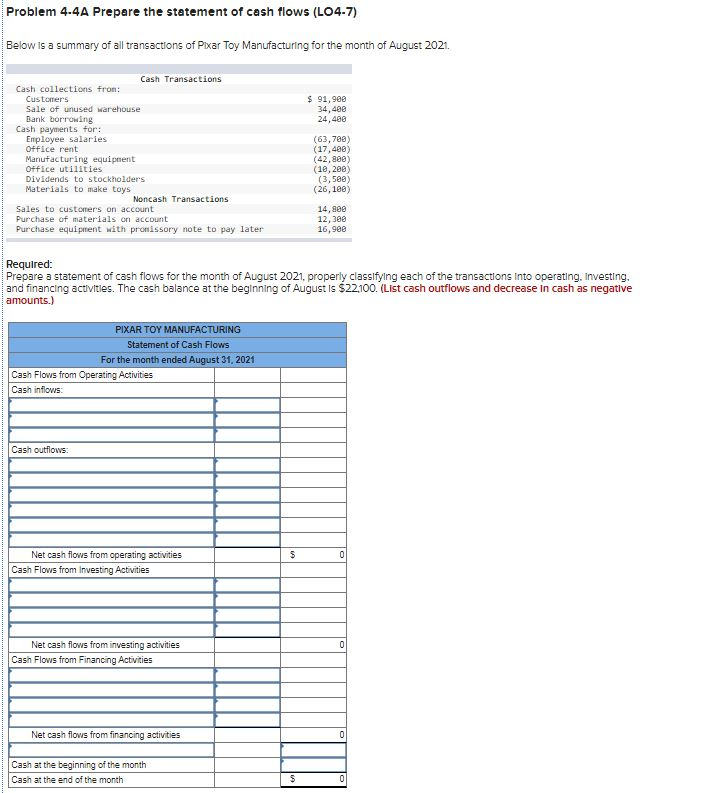Image resolution: width=717 pixels, height=793 pixels.
Task: Select last amount cell under Financing Activities
Action: coord(247,720)
